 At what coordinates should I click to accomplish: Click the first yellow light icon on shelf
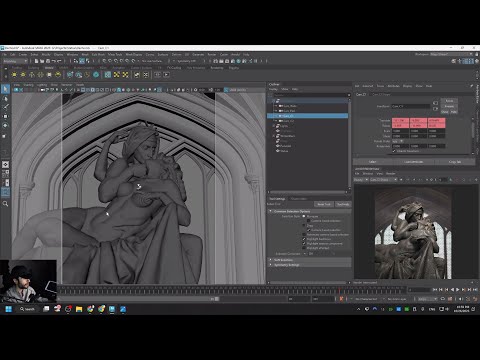point(14,75)
